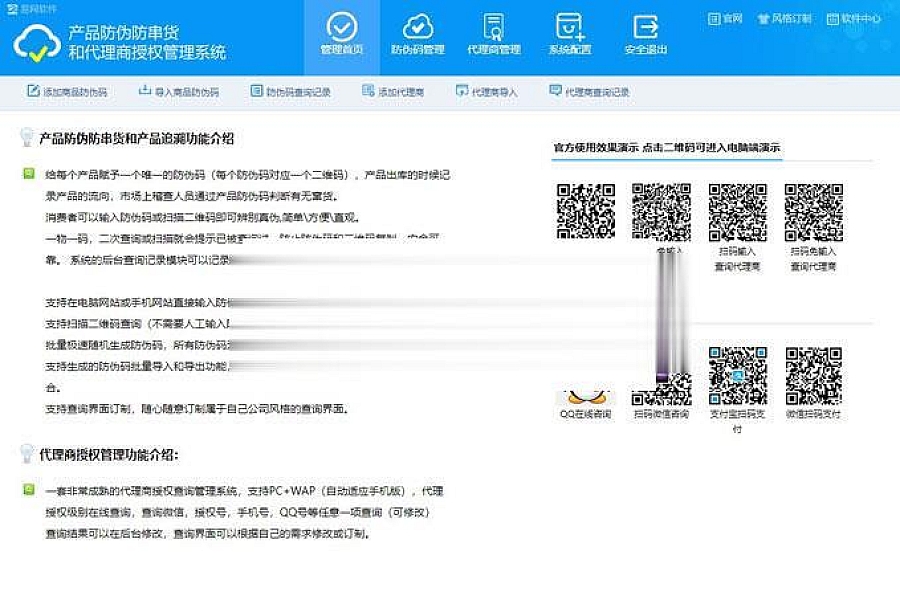Log out using 安全退出
900x600 pixels.
(646, 35)
